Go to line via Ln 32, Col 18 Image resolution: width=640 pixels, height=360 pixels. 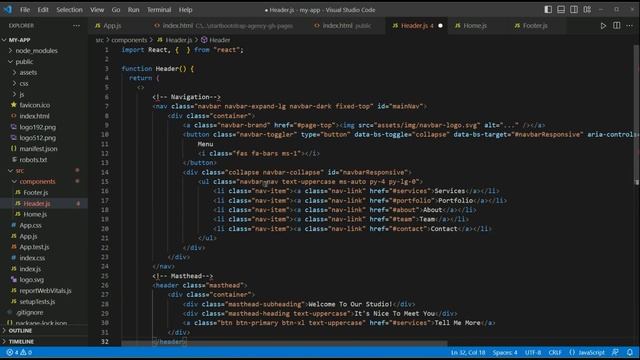(468, 352)
